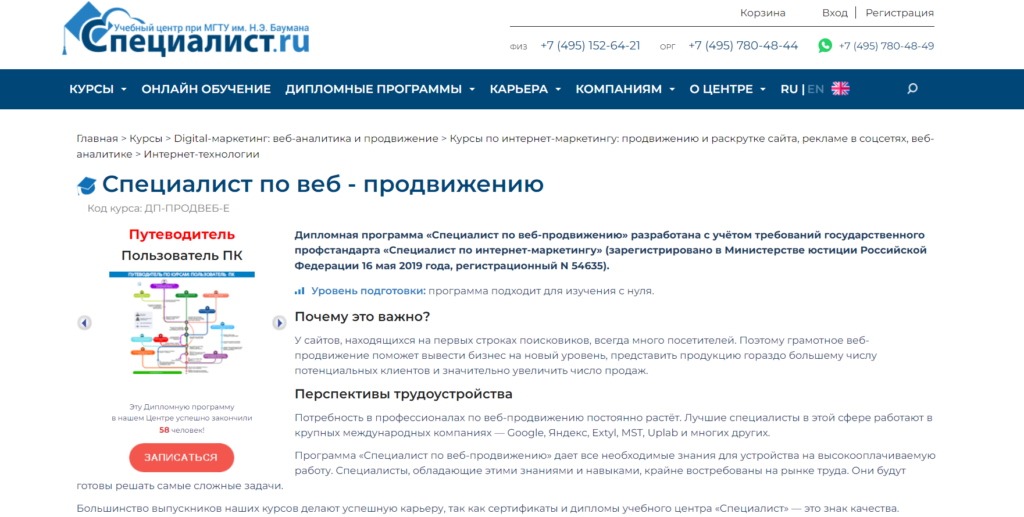
Task: Open the КАРЬЕРА dropdown menu
Action: click(x=525, y=89)
